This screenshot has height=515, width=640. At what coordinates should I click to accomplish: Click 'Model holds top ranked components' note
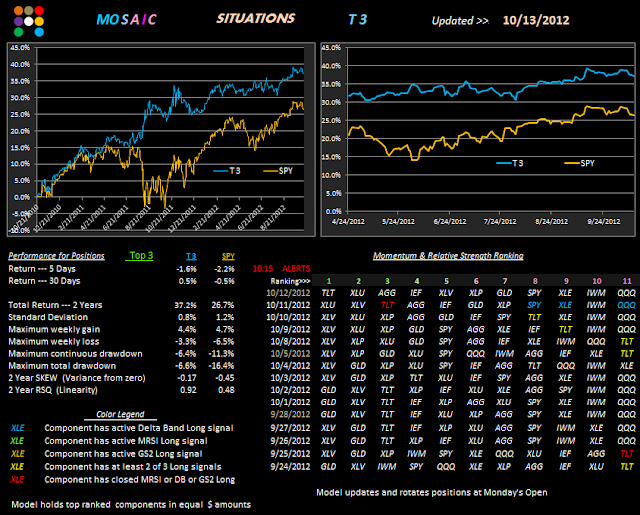pos(131,505)
